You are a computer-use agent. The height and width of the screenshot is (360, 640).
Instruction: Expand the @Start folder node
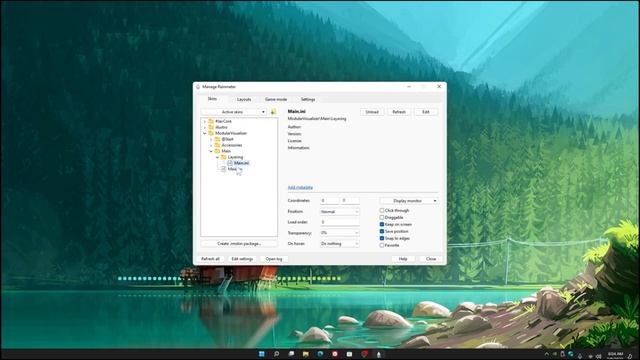pyautogui.click(x=211, y=139)
